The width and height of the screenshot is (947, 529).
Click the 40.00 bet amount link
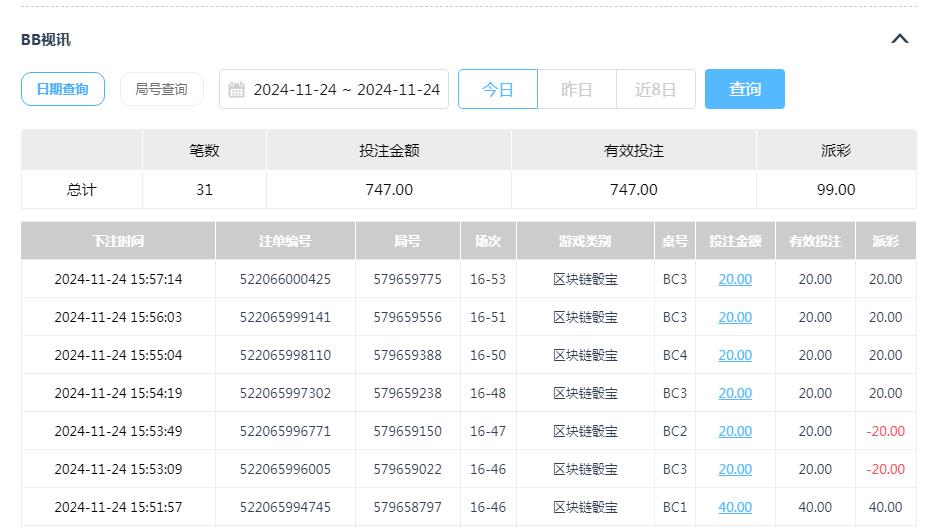(x=735, y=507)
